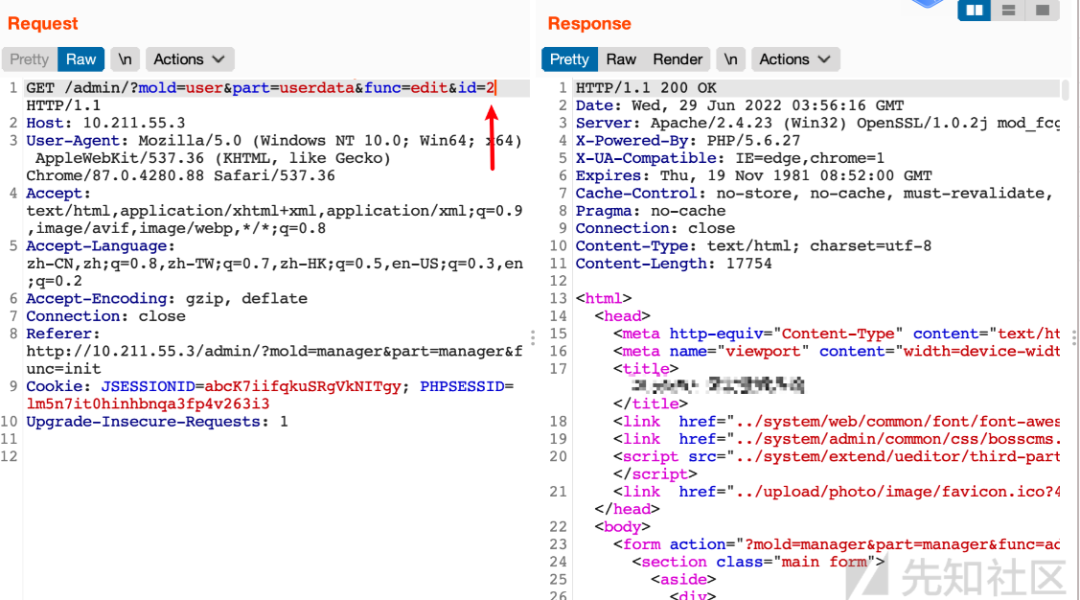Click the 'Host: 10.211.55.3' header line
This screenshot has width=1080, height=600.
click(105, 123)
